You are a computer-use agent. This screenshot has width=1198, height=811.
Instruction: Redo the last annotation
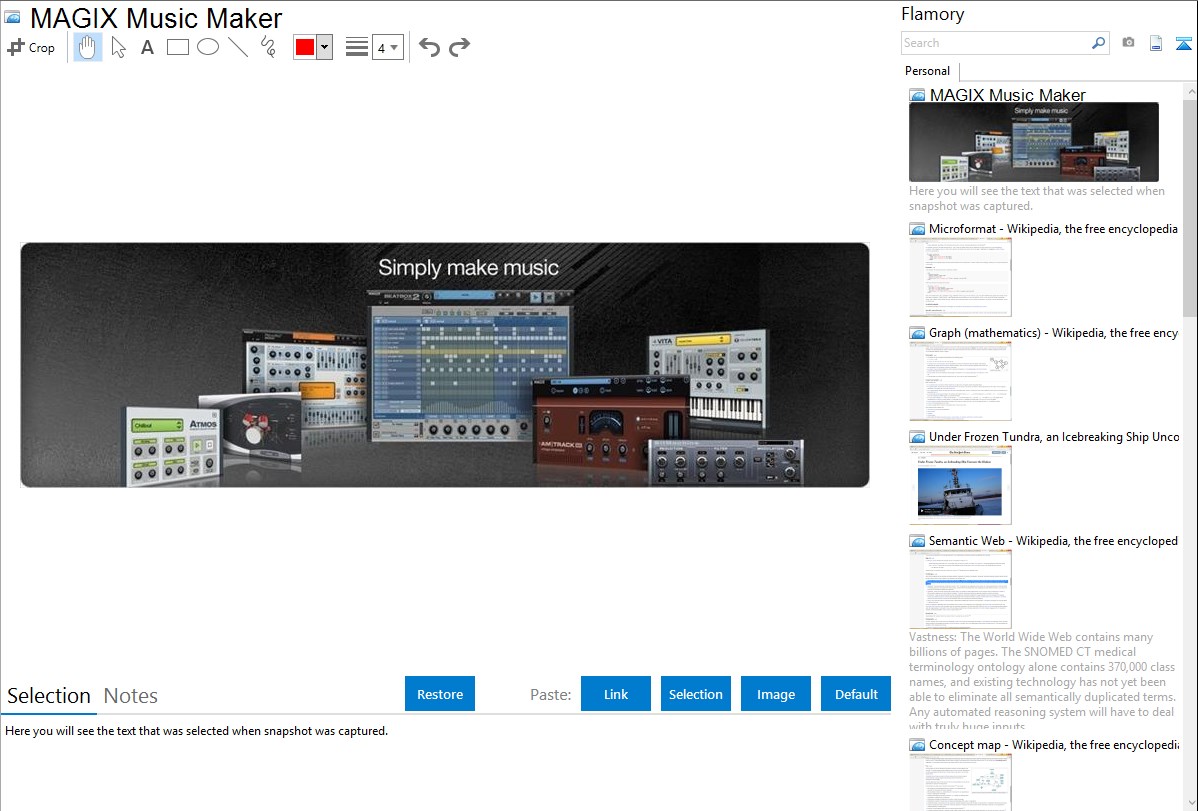coord(459,47)
